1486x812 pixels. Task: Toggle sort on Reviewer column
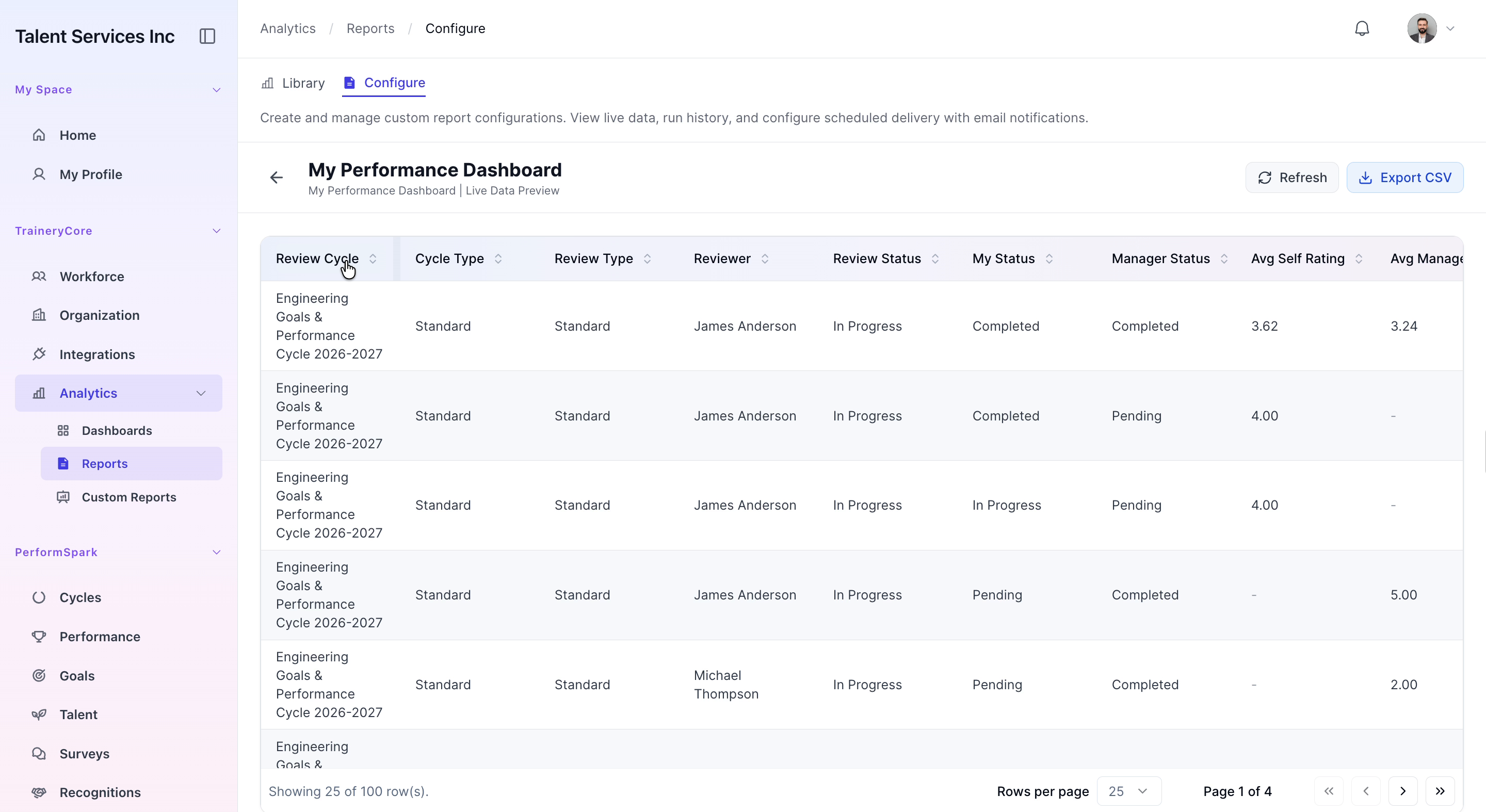765,259
